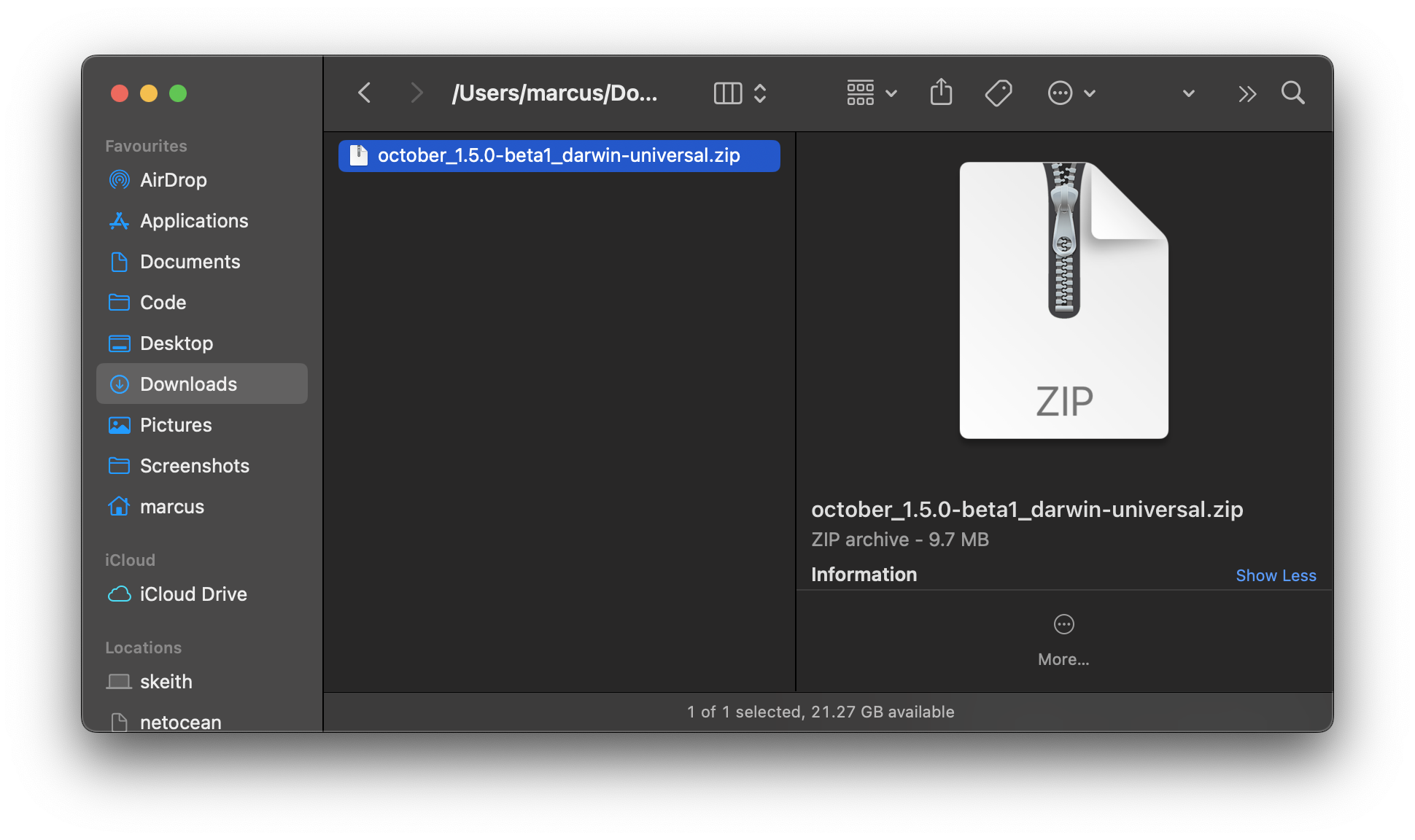Open iCloud Drive location
The width and height of the screenshot is (1415, 840).
193,594
